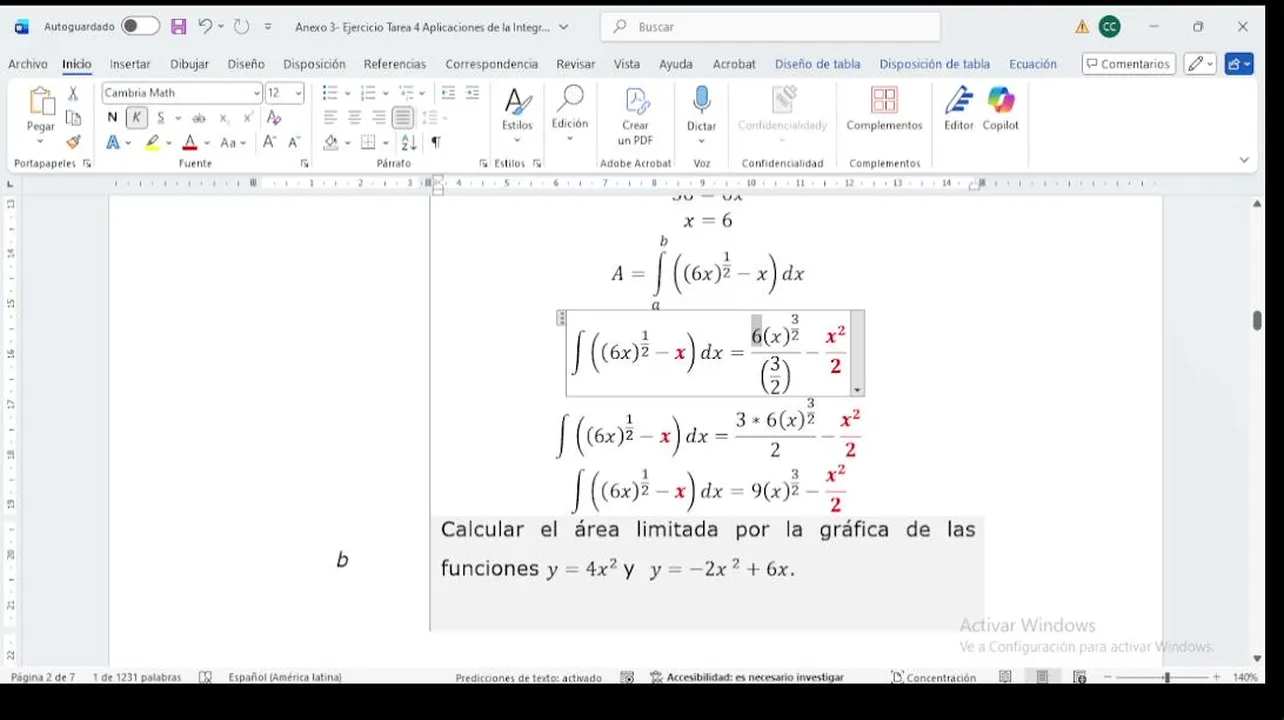This screenshot has width=1284, height=720.
Task: Open the Editor tool
Action: (958, 100)
